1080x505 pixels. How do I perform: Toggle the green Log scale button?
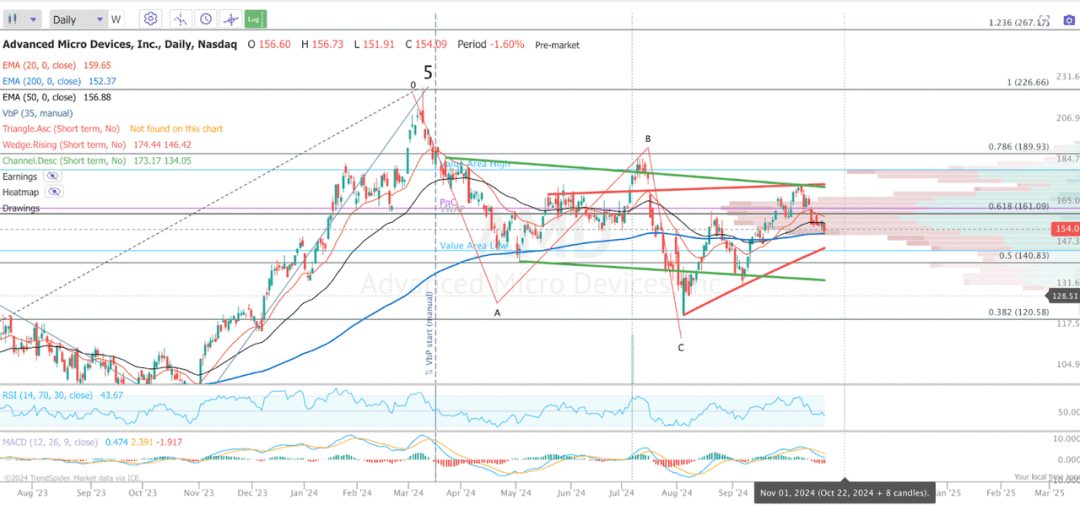(x=255, y=19)
